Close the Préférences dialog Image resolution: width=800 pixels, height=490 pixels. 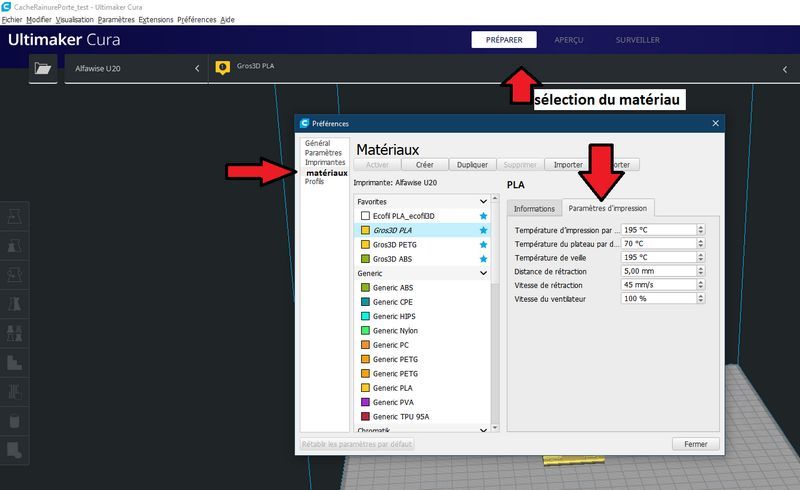[715, 123]
